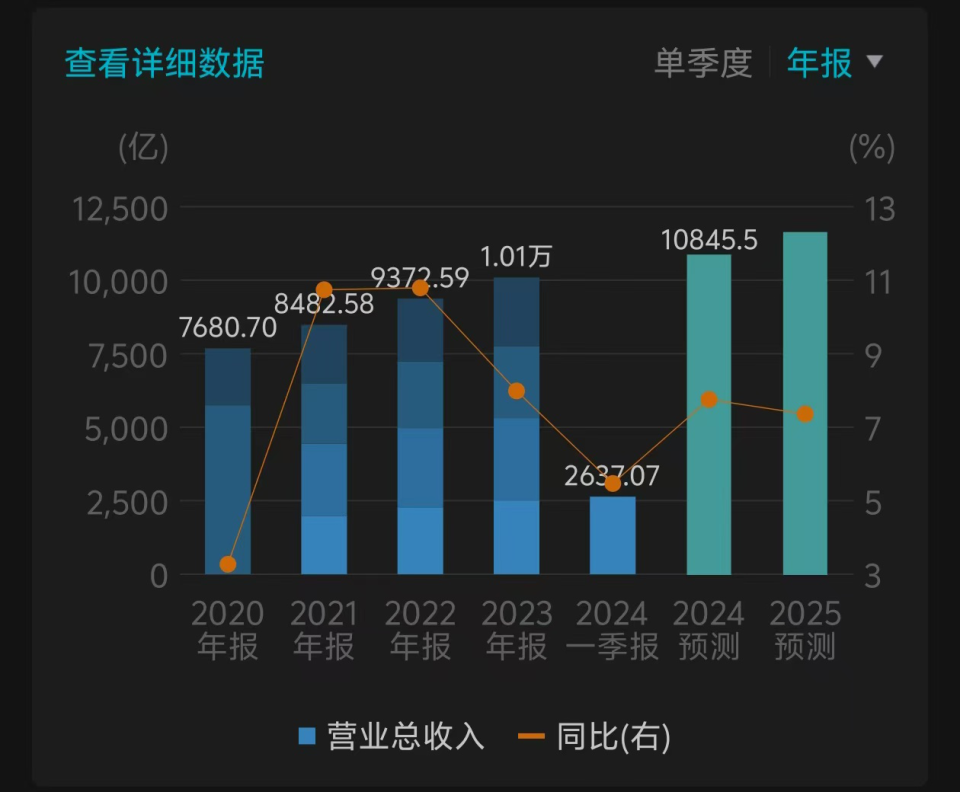Click the orange line legend icon
This screenshot has width=960, height=792.
point(533,736)
